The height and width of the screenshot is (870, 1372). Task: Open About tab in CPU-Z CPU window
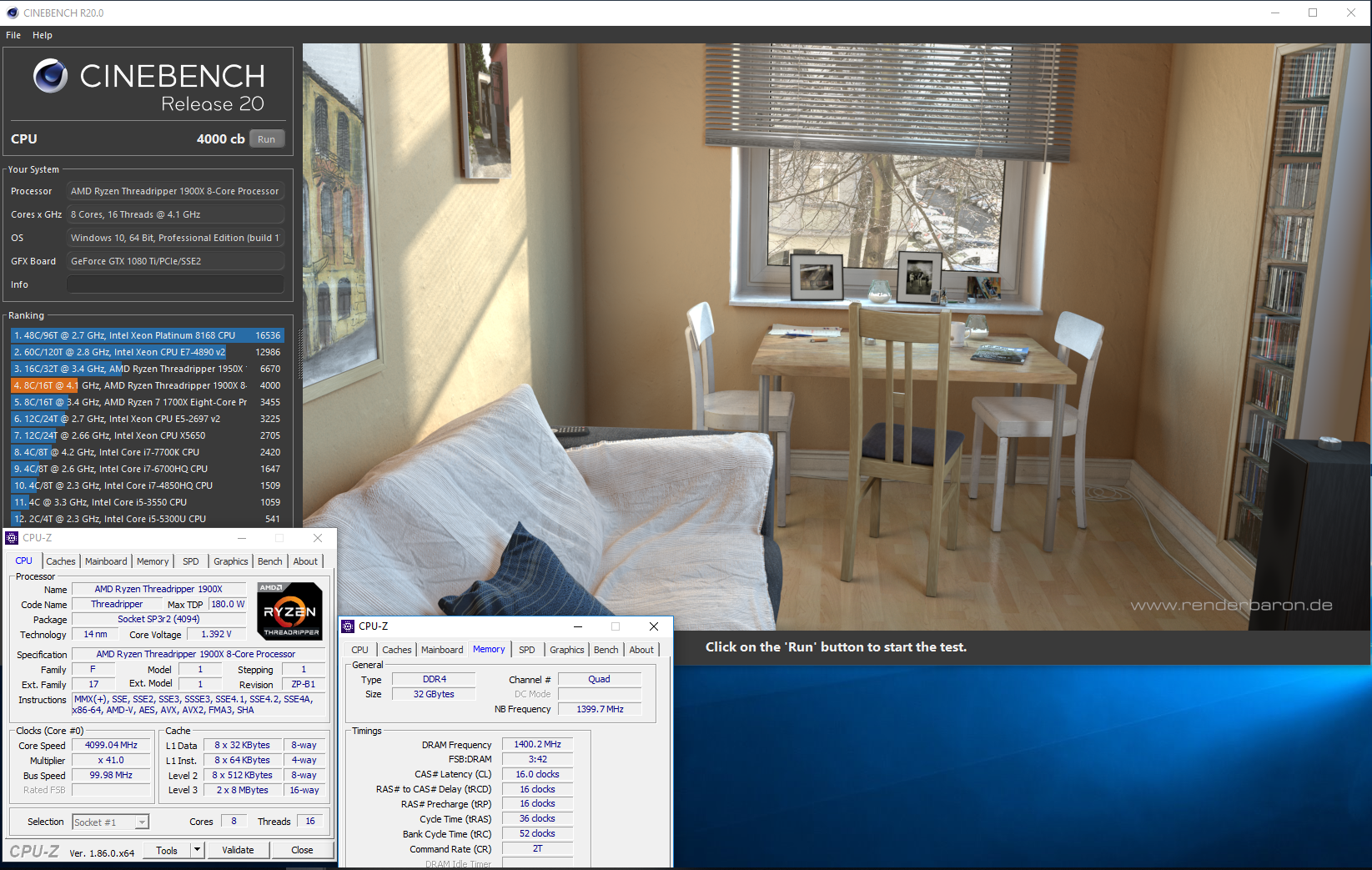[305, 561]
